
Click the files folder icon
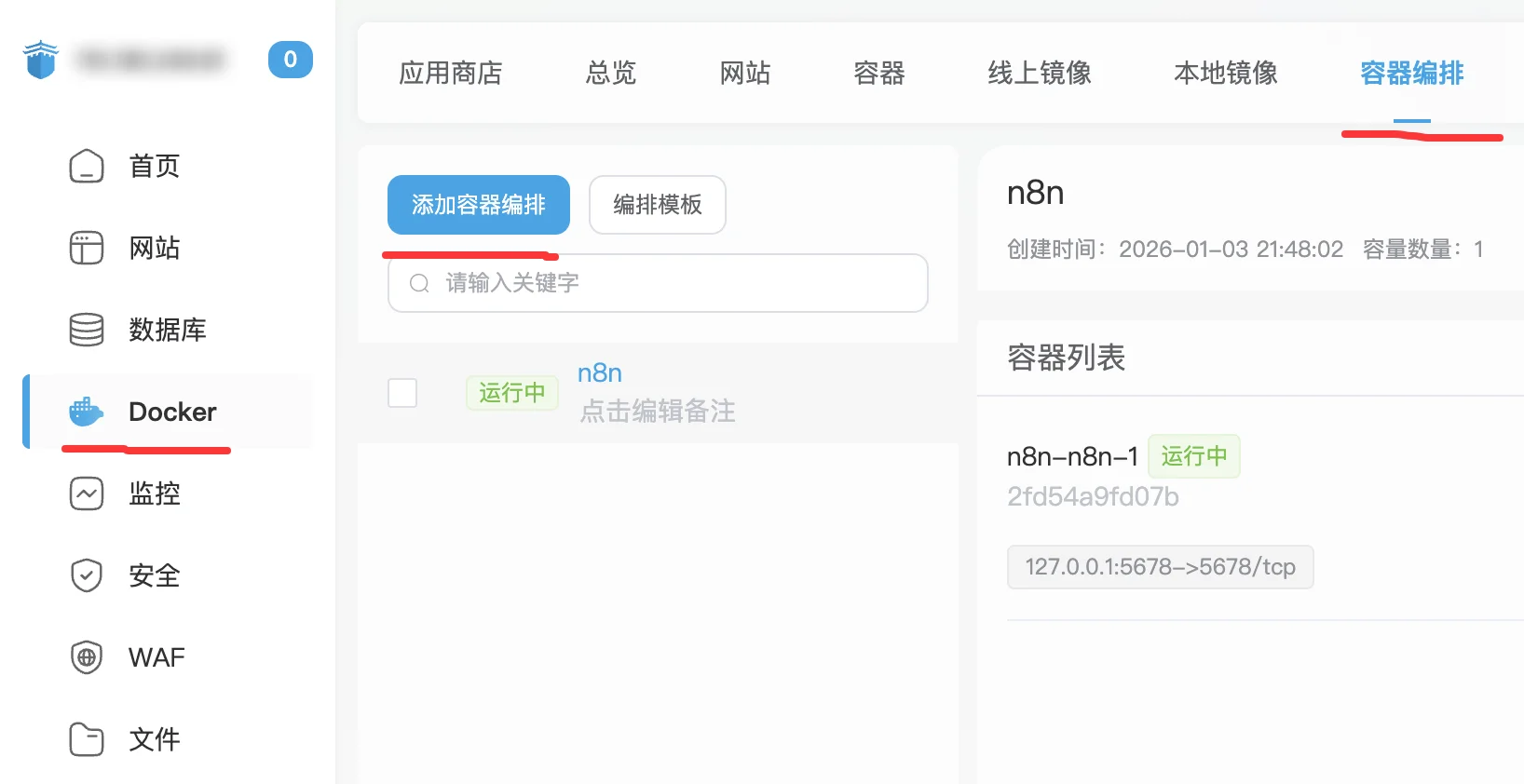(x=87, y=739)
